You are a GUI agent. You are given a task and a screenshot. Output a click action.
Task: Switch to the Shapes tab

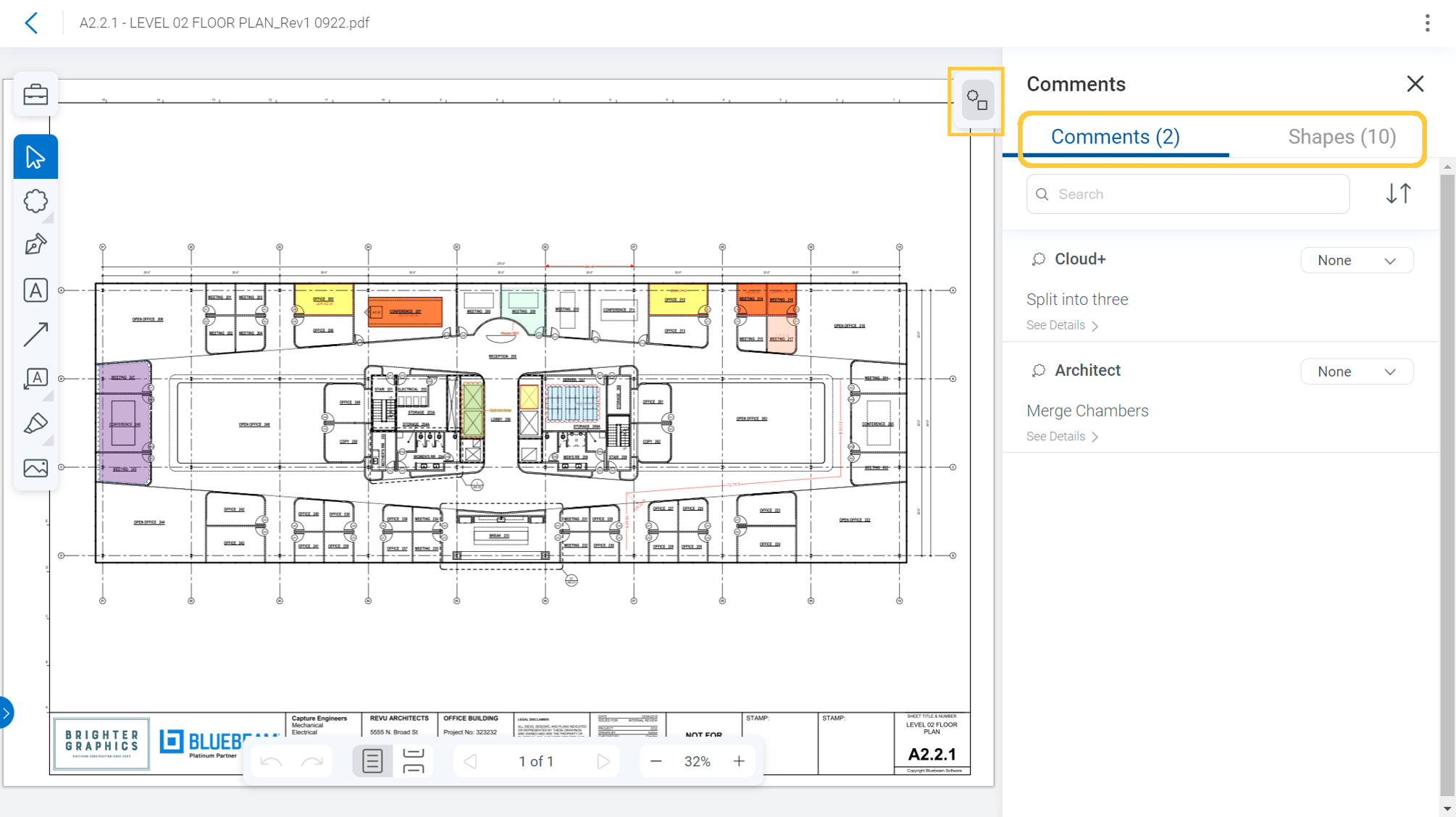coord(1341,136)
